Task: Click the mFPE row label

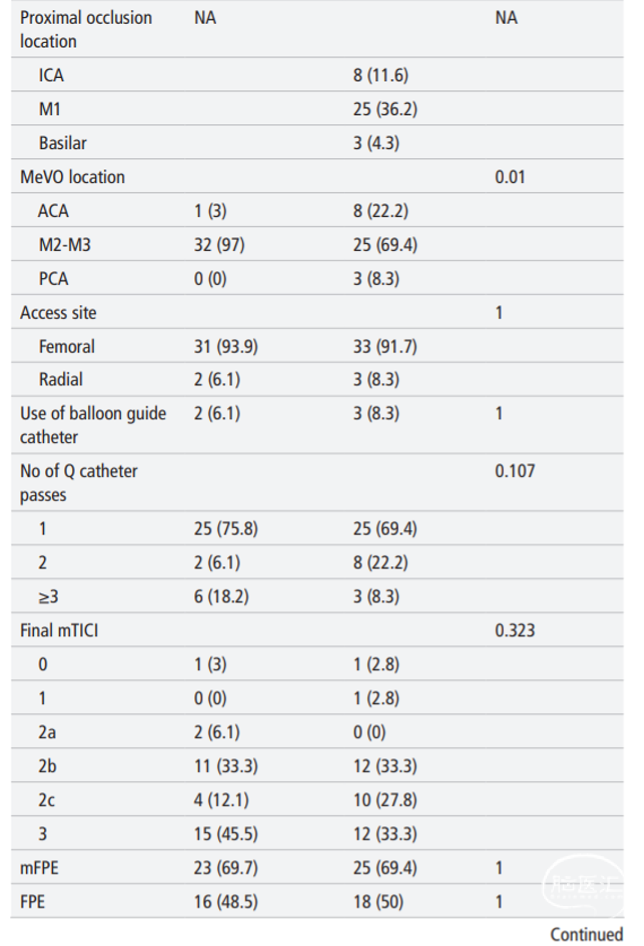Action: [39, 868]
